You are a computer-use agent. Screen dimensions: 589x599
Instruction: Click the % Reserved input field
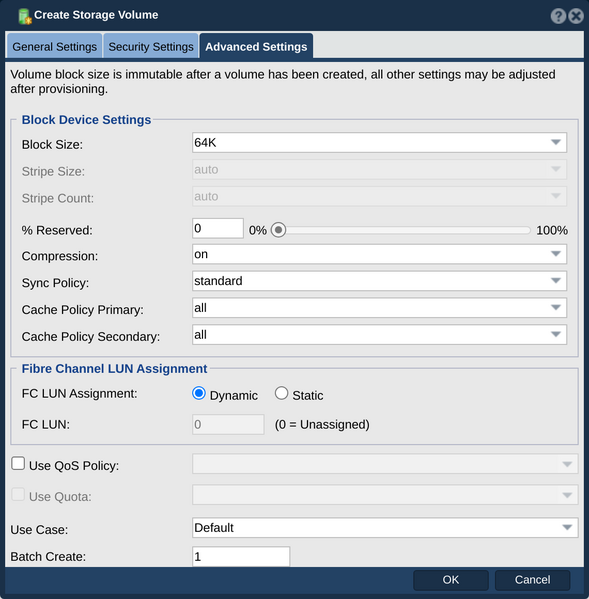[x=218, y=228]
